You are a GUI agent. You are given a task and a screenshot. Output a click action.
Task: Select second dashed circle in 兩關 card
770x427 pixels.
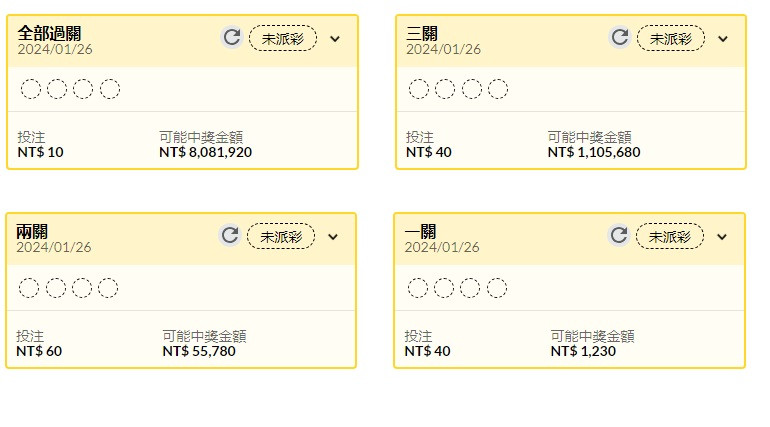(x=56, y=288)
